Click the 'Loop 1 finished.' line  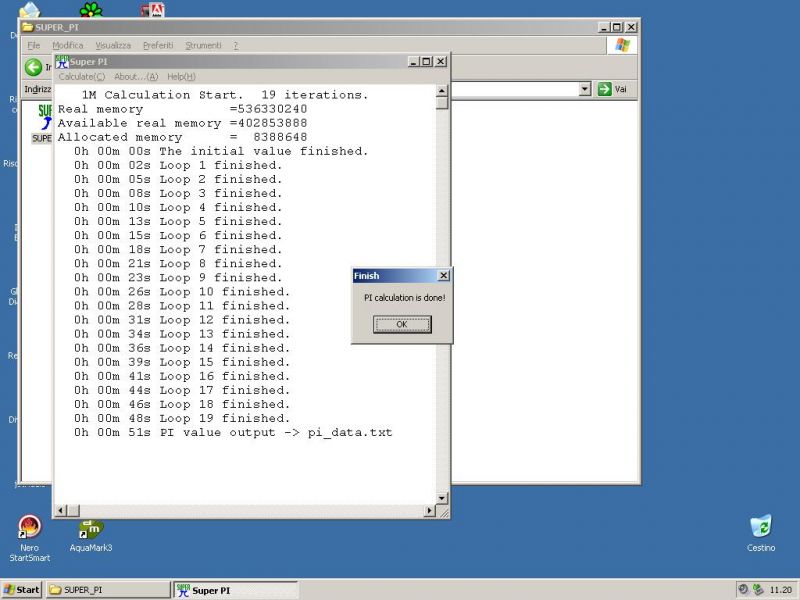click(178, 165)
